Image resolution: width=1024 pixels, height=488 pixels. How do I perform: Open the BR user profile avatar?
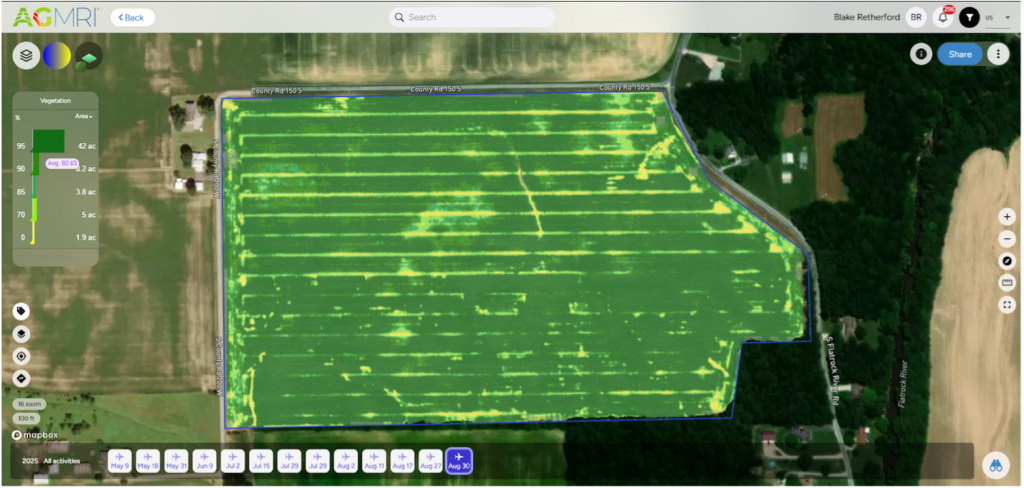(x=916, y=17)
